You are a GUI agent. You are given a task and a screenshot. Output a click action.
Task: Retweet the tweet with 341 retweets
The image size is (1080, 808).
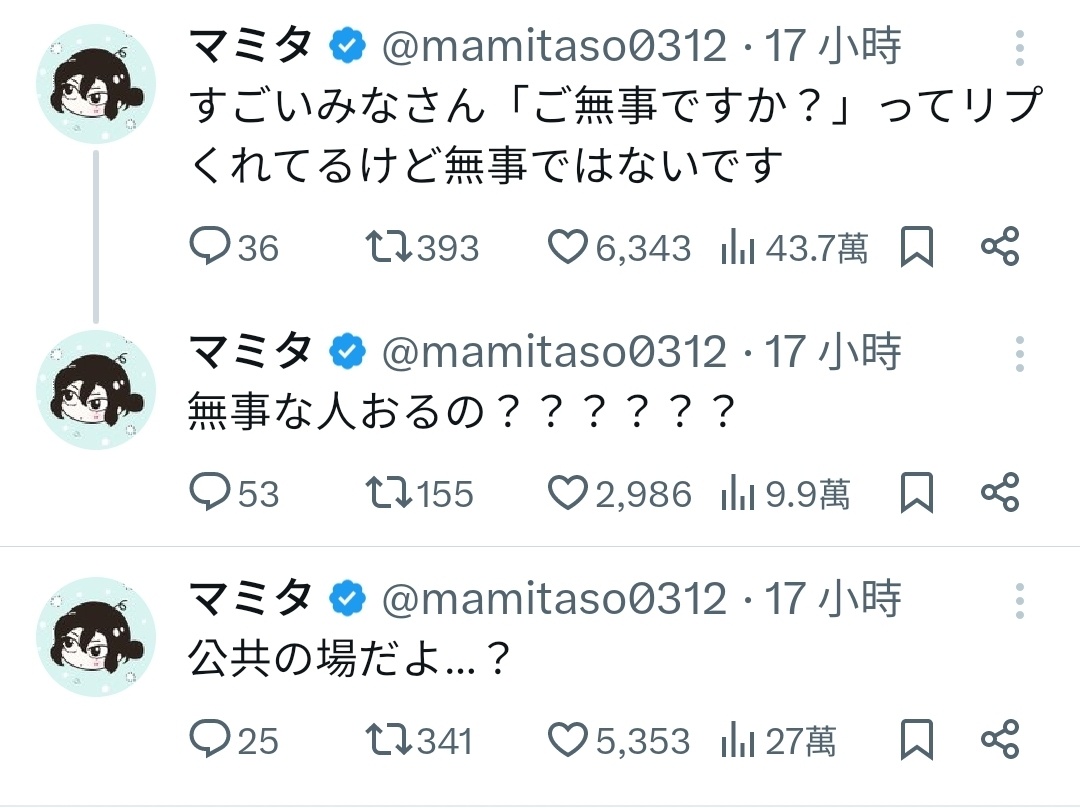point(388,740)
